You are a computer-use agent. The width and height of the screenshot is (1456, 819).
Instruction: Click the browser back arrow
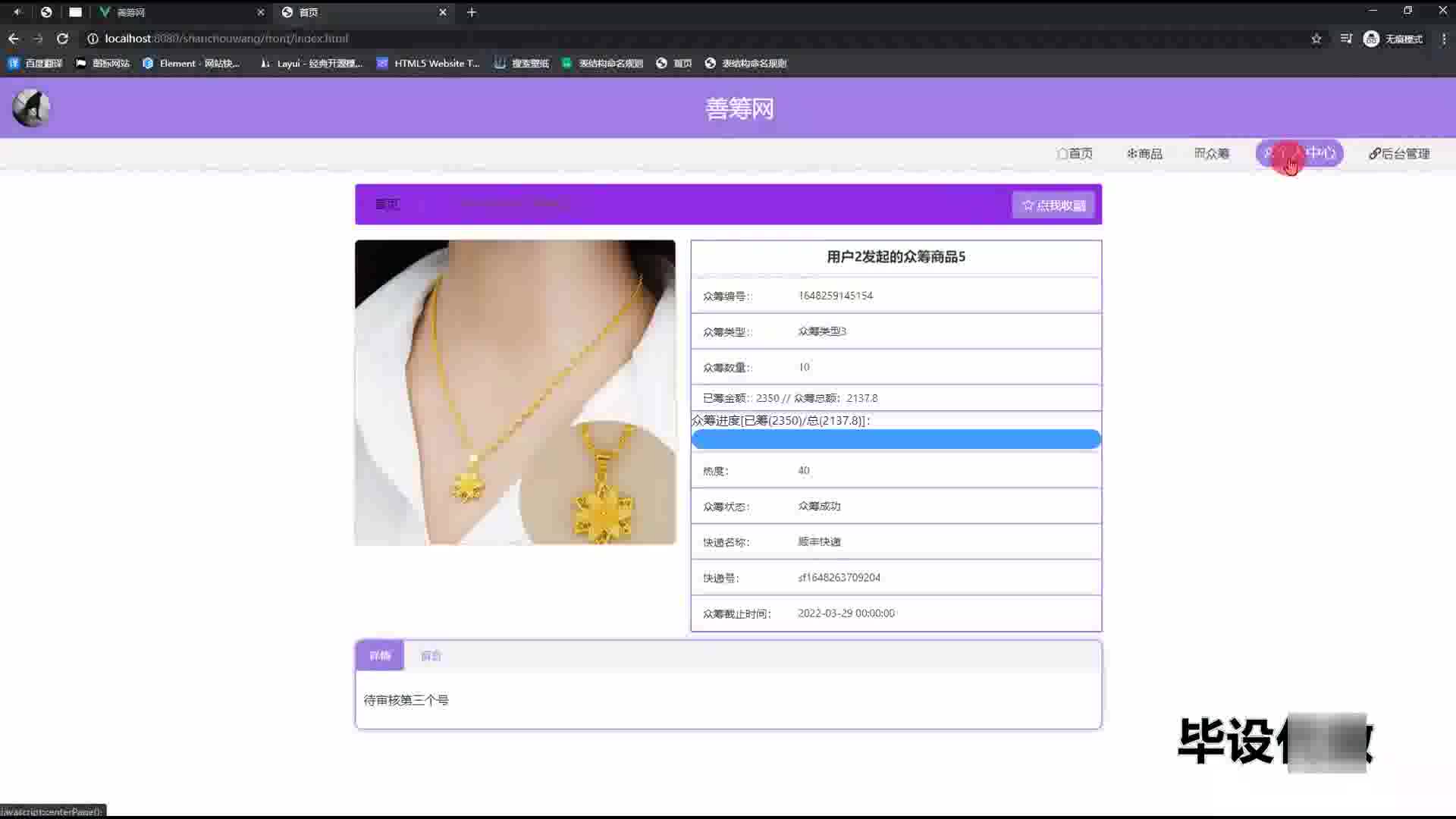(14, 39)
